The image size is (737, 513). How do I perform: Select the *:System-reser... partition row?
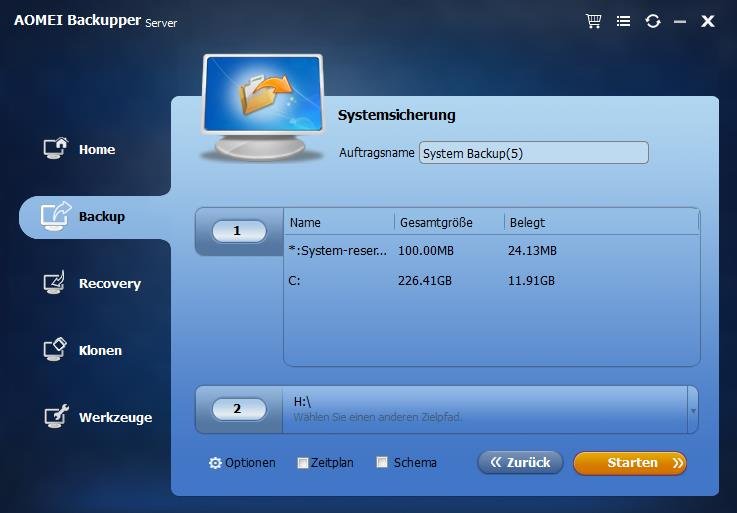tap(491, 251)
